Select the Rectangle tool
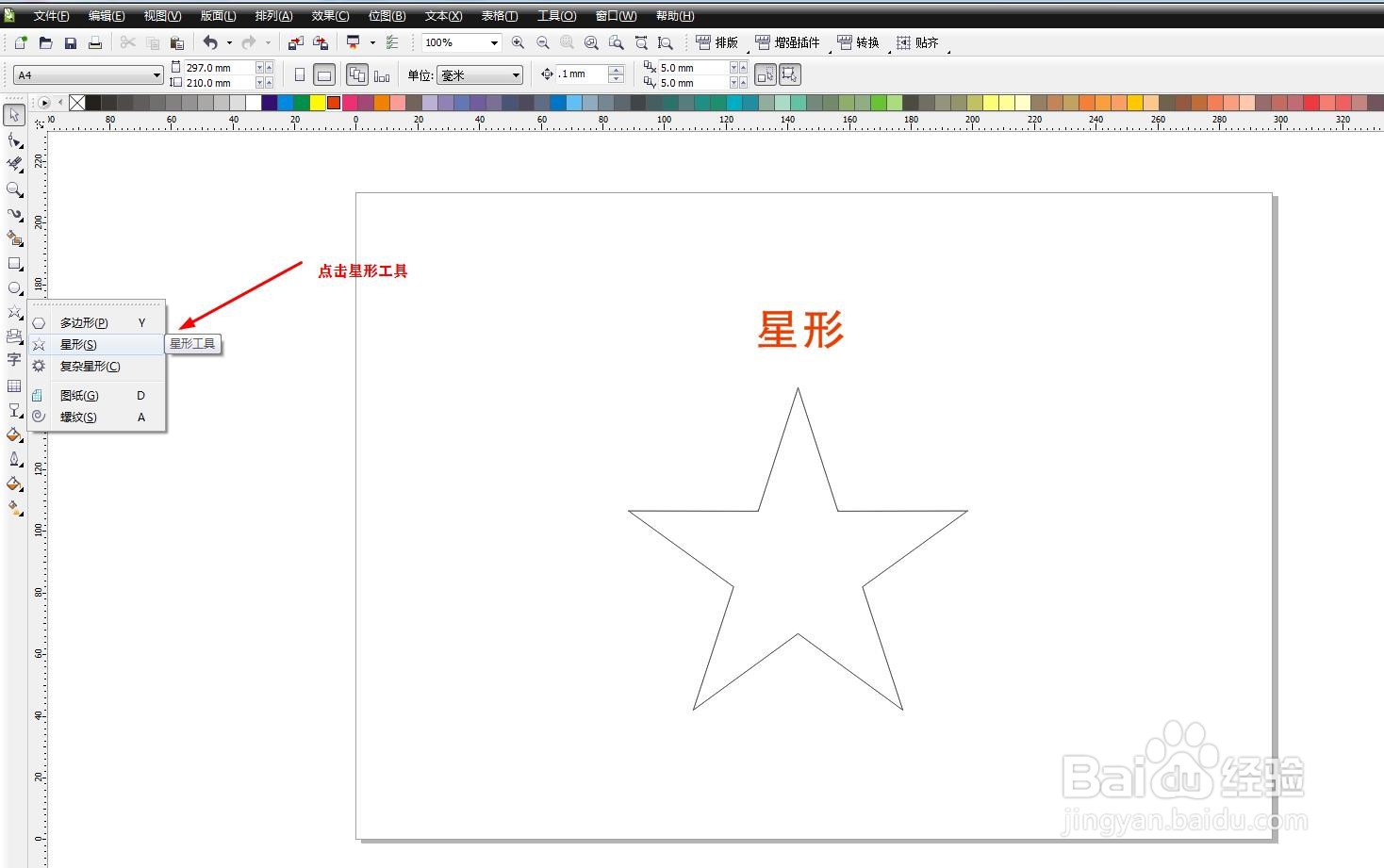The height and width of the screenshot is (868, 1384). [x=14, y=264]
